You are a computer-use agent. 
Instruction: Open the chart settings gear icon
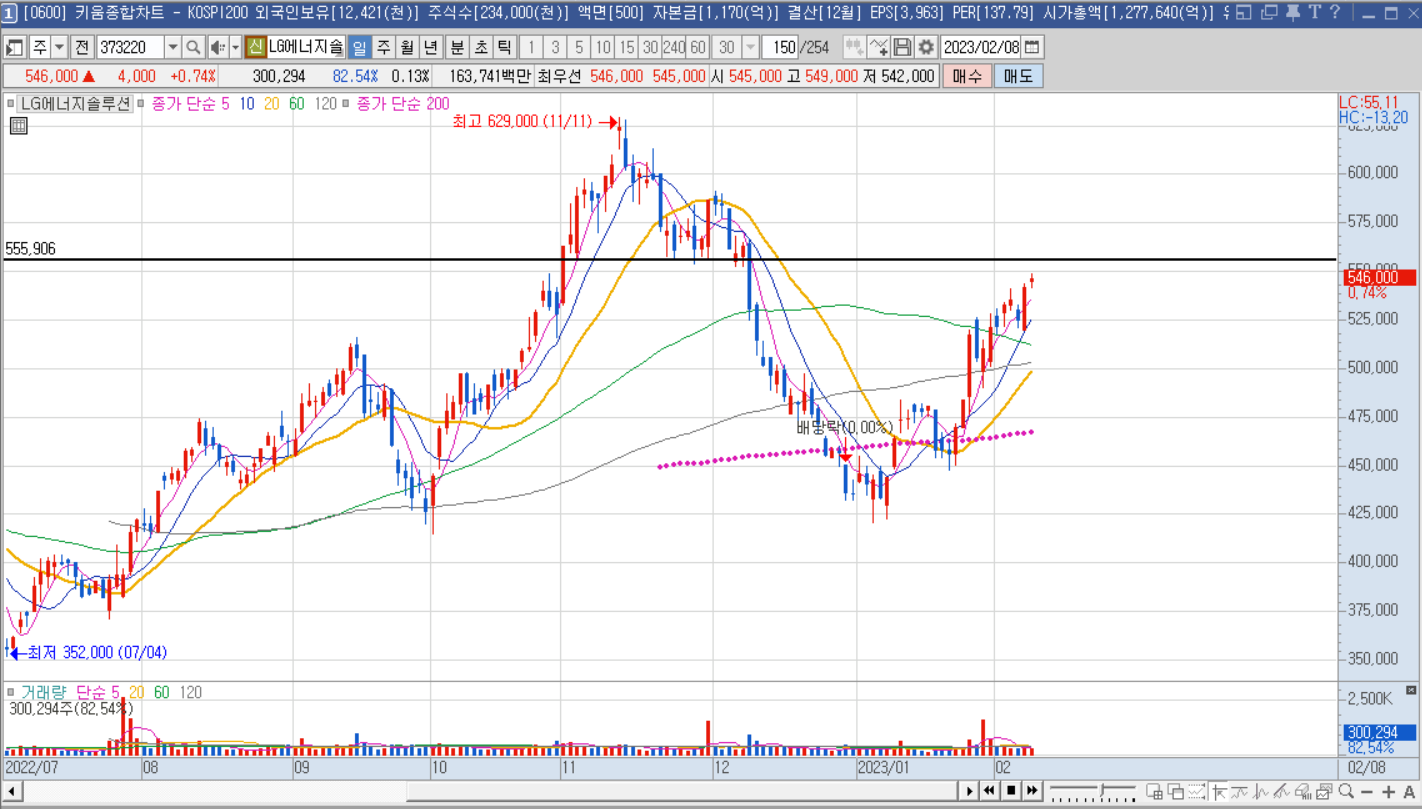[x=926, y=47]
